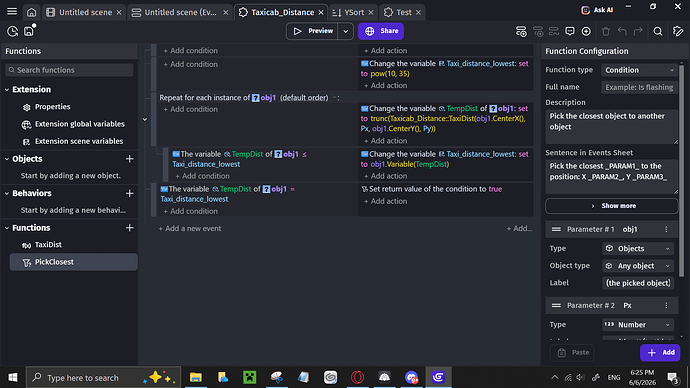Close the Test tab
The image size is (690, 388).
418,12
